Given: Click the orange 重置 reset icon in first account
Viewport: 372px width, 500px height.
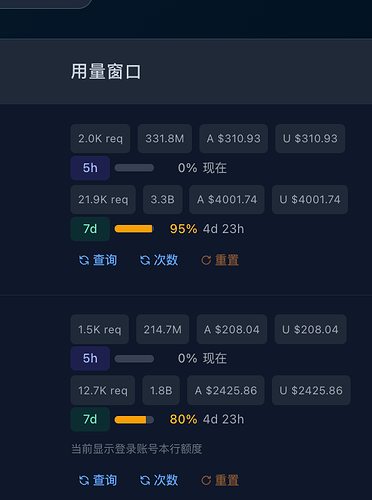Looking at the screenshot, I should click(206, 260).
